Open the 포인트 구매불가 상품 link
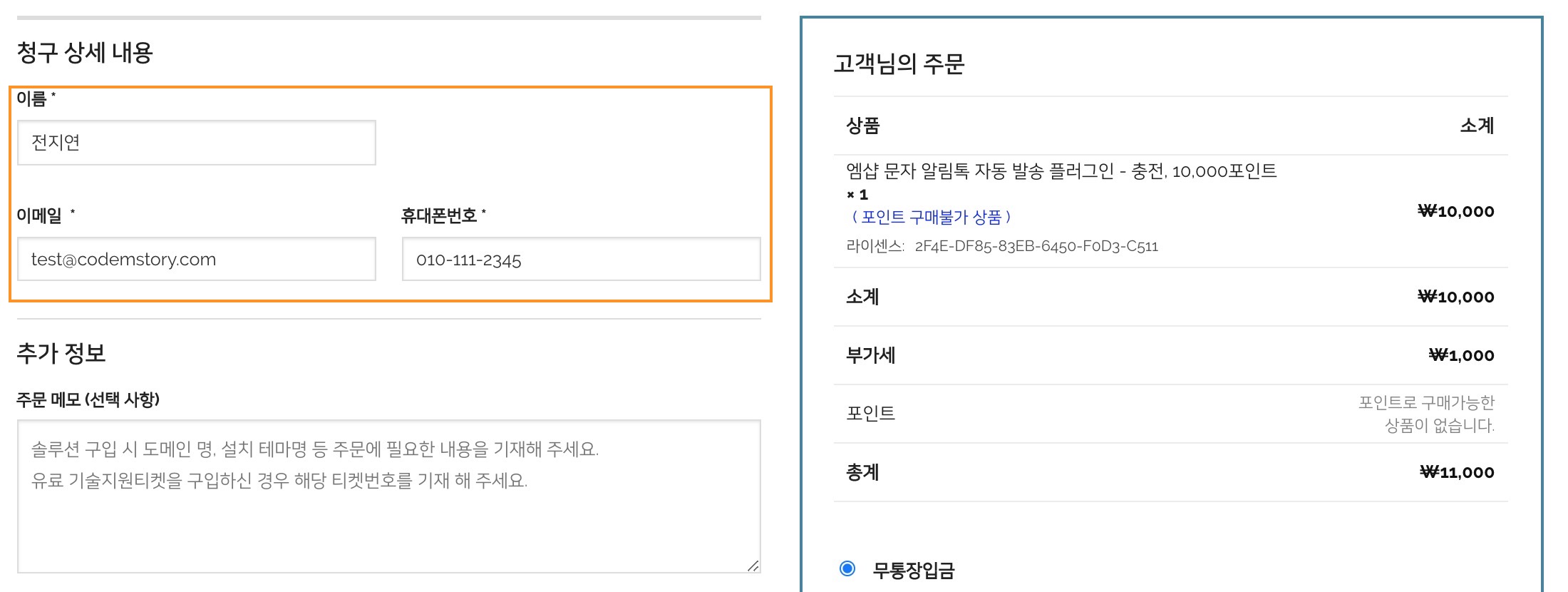Screen dimensions: 1568x592 (x=931, y=217)
